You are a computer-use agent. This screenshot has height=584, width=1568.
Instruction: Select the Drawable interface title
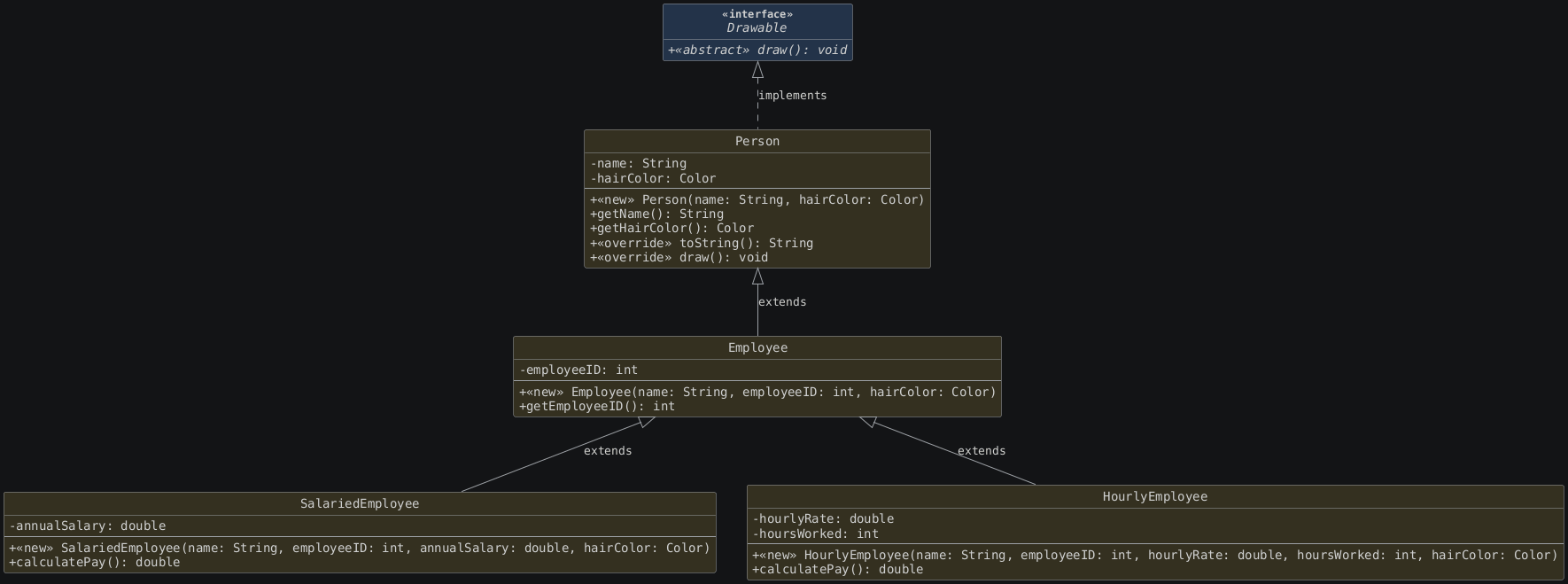tap(757, 28)
